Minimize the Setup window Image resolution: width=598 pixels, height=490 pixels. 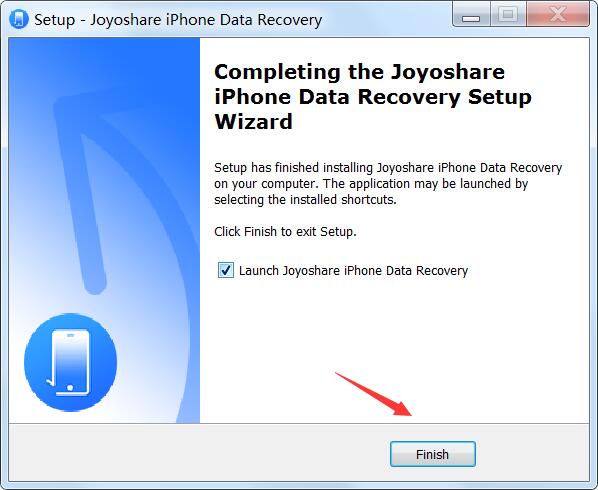[471, 15]
